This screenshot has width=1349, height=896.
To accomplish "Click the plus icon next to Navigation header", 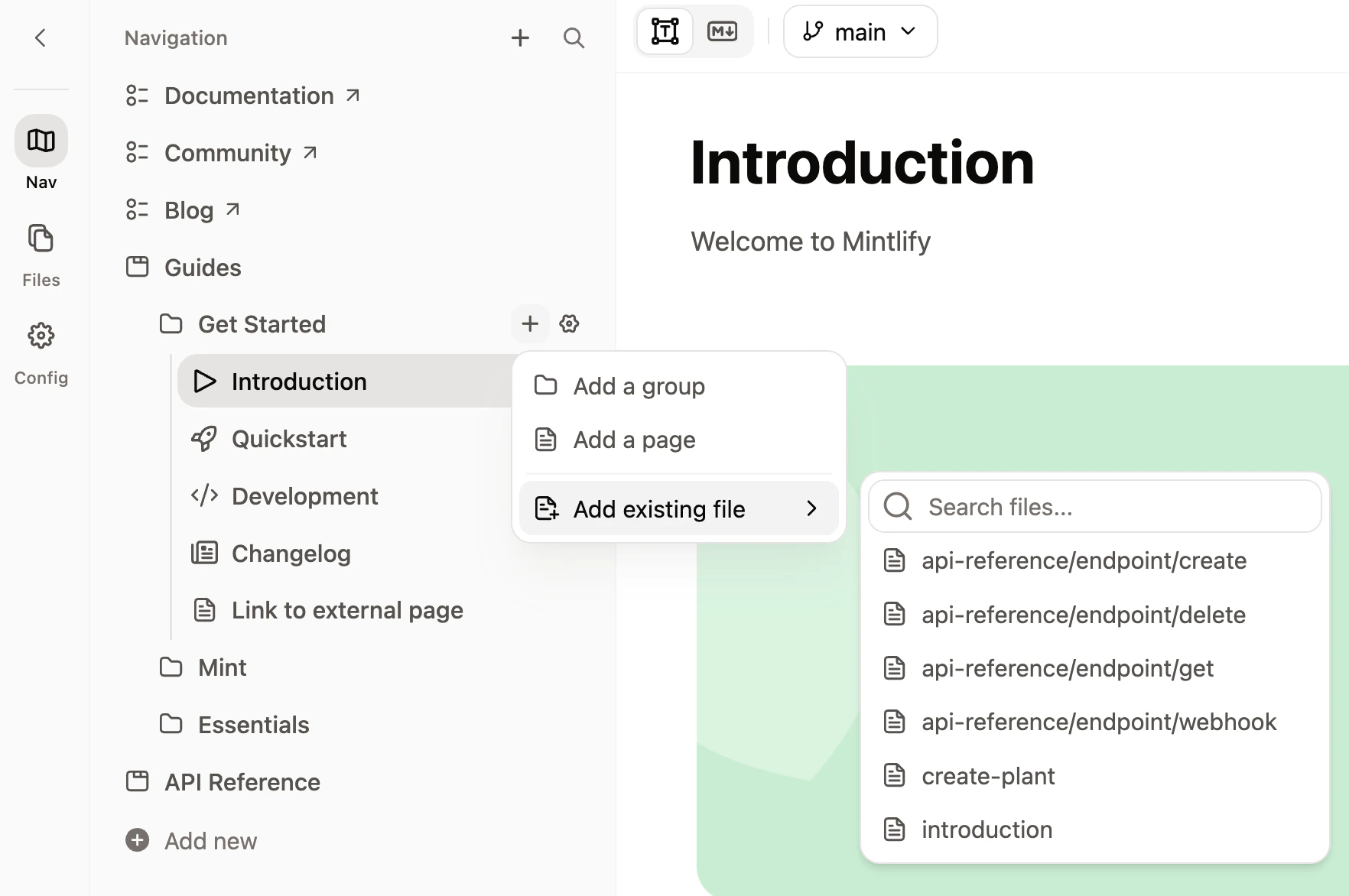I will pyautogui.click(x=520, y=37).
